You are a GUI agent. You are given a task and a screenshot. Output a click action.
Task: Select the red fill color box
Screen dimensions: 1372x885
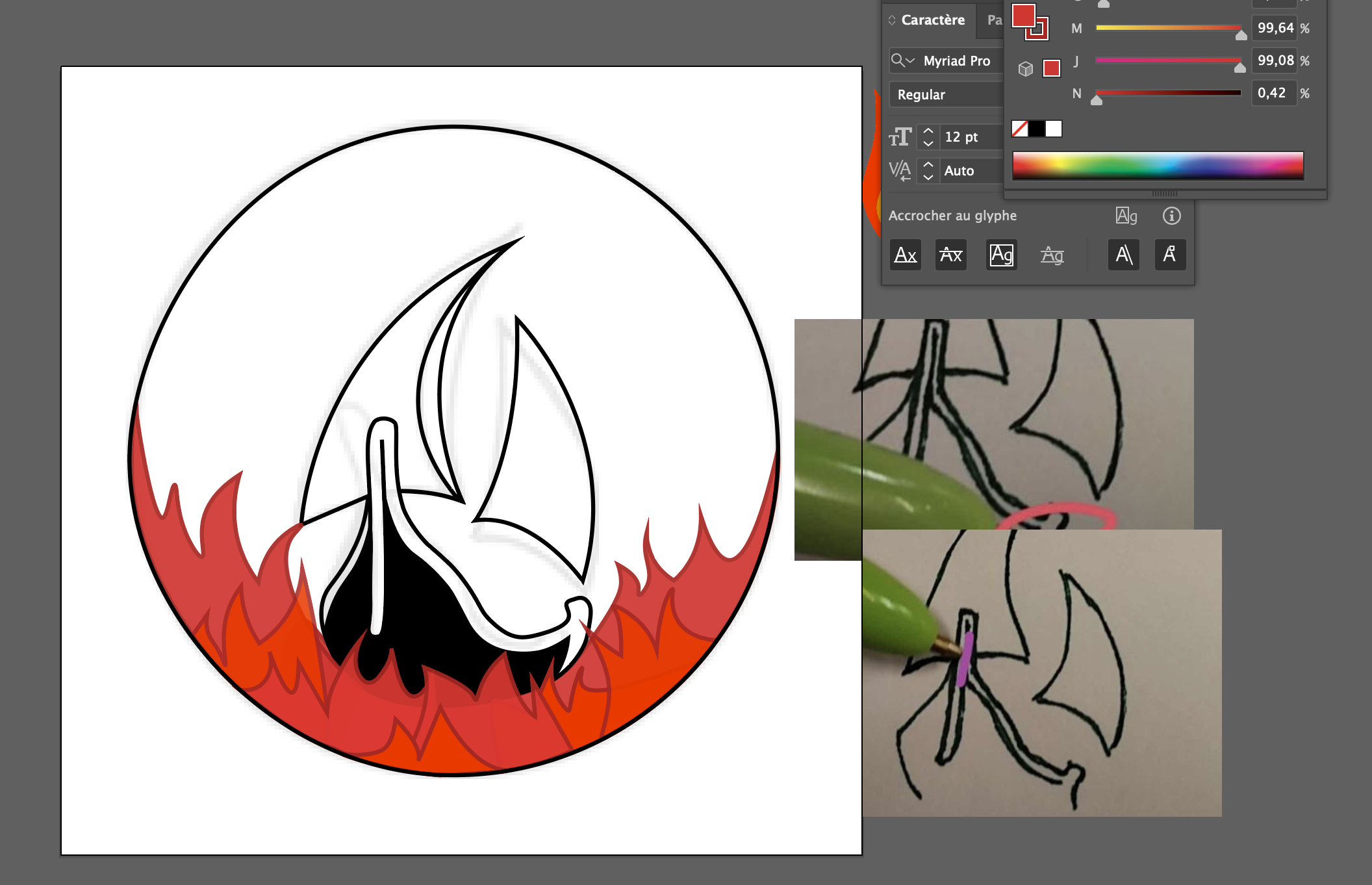[1023, 16]
